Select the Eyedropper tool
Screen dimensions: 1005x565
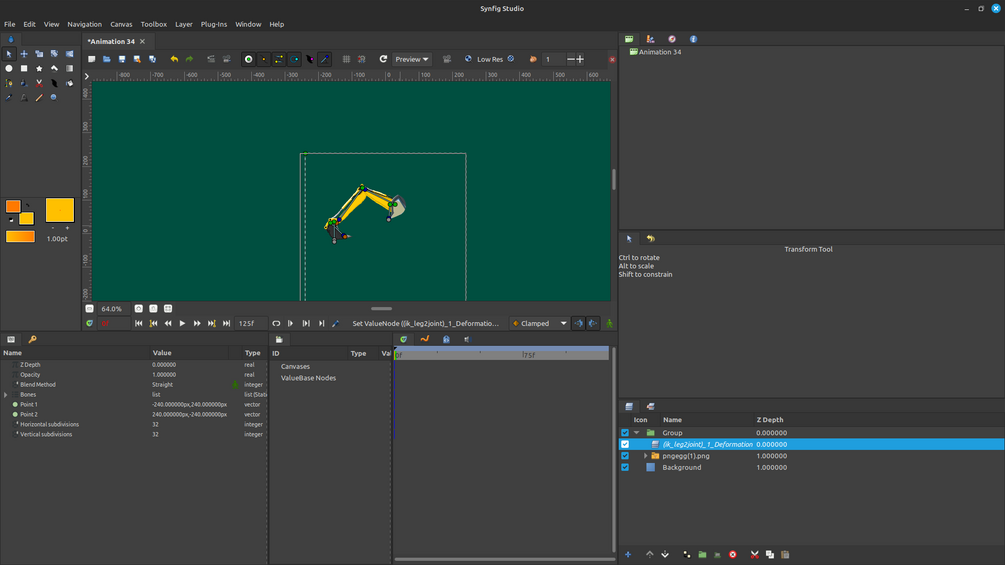point(9,98)
